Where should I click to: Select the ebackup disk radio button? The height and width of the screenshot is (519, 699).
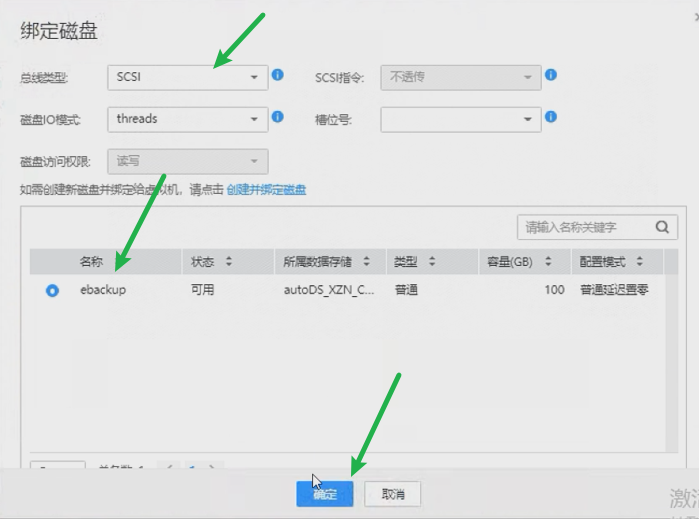(52, 291)
